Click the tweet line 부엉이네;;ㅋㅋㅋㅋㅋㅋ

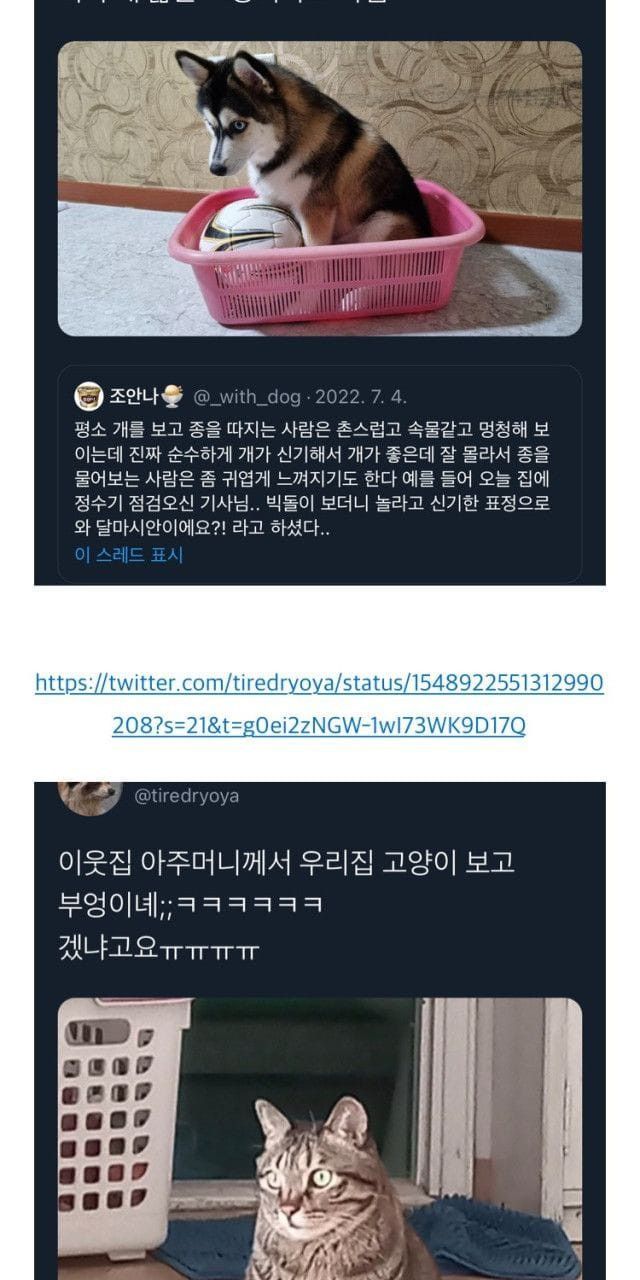coord(191,905)
